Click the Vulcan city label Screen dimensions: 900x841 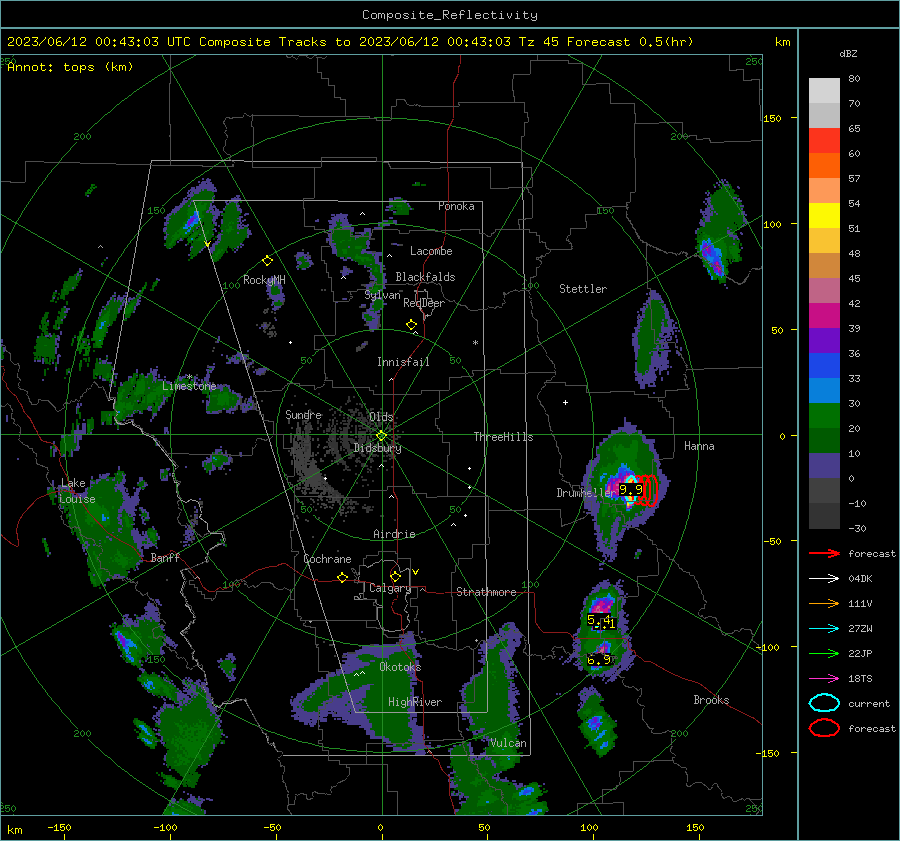pos(508,743)
